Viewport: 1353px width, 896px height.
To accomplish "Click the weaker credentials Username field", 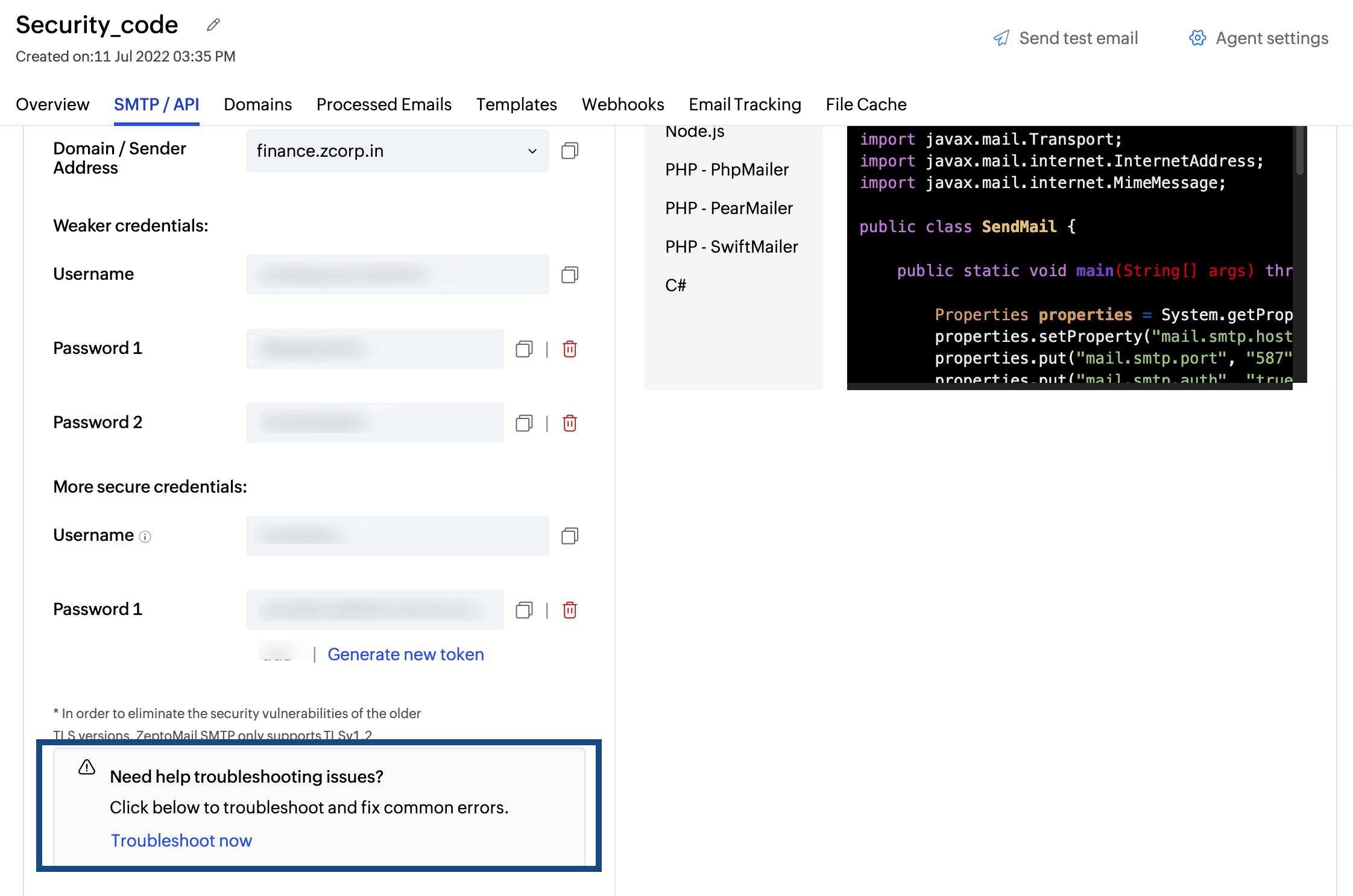I will (x=397, y=275).
